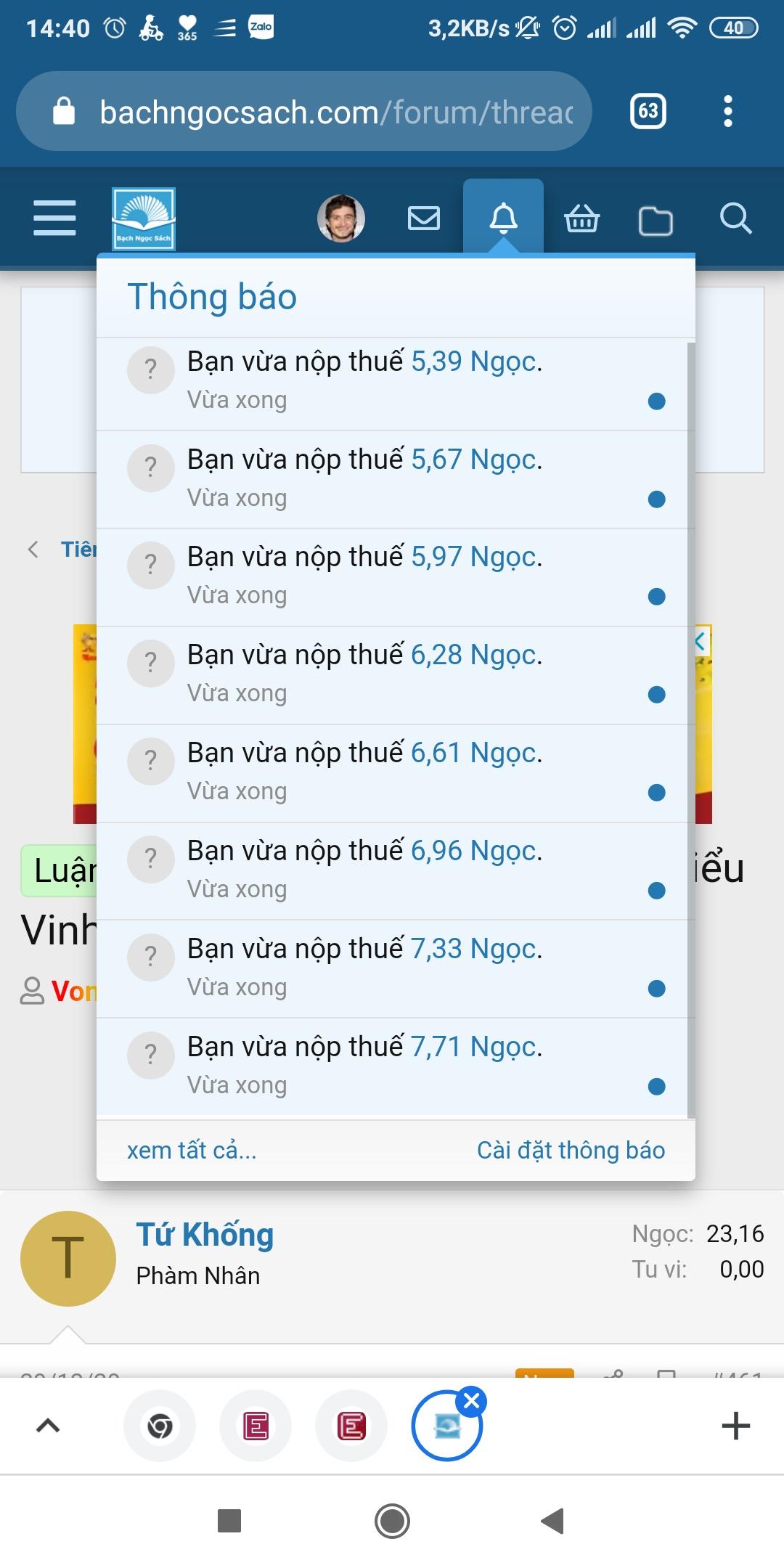Viewport: 784px width, 1568px height.
Task: Open the hamburger navigation menu
Action: pos(54,218)
